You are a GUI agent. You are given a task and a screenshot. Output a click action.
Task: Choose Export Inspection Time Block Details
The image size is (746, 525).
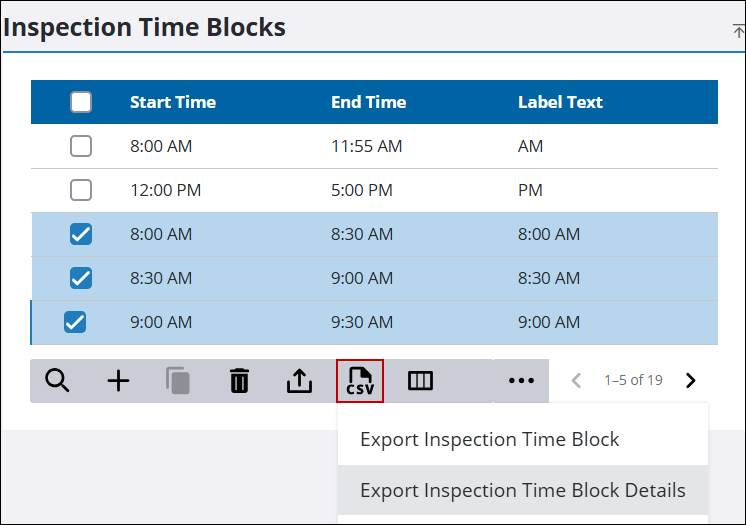pos(523,490)
